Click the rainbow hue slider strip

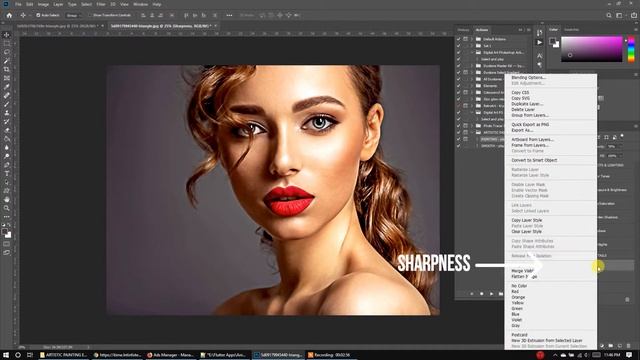(x=631, y=49)
